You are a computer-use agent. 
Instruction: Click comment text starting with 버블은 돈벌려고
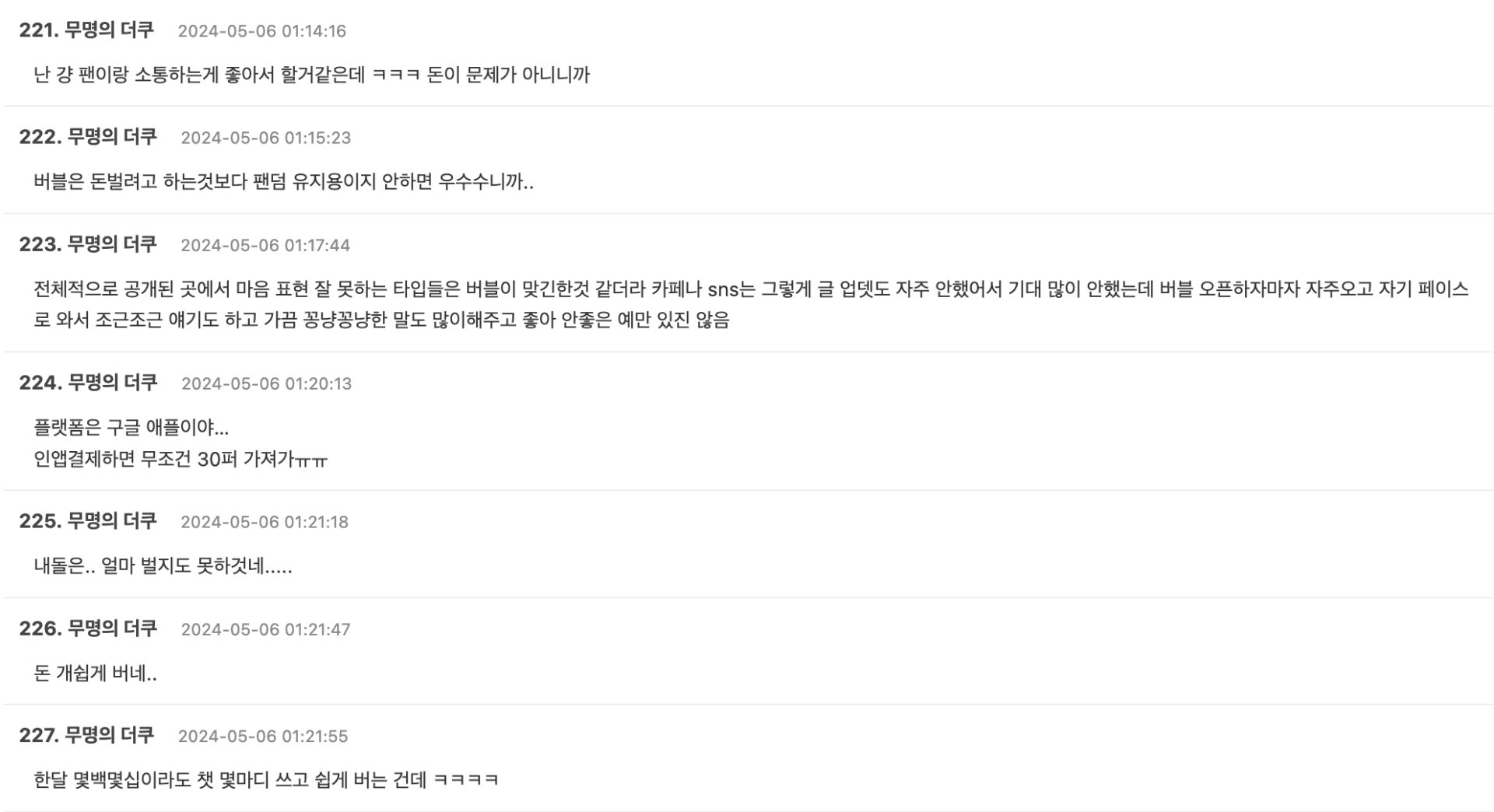(x=283, y=182)
